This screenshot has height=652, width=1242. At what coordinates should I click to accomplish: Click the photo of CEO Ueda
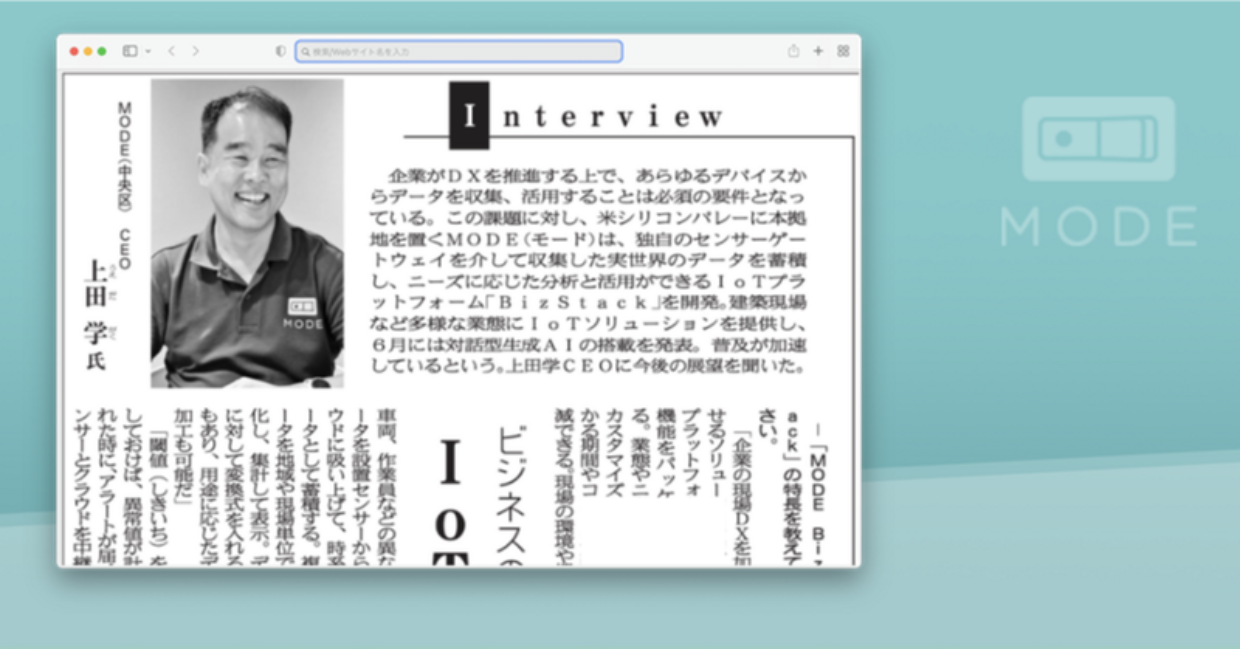(247, 233)
